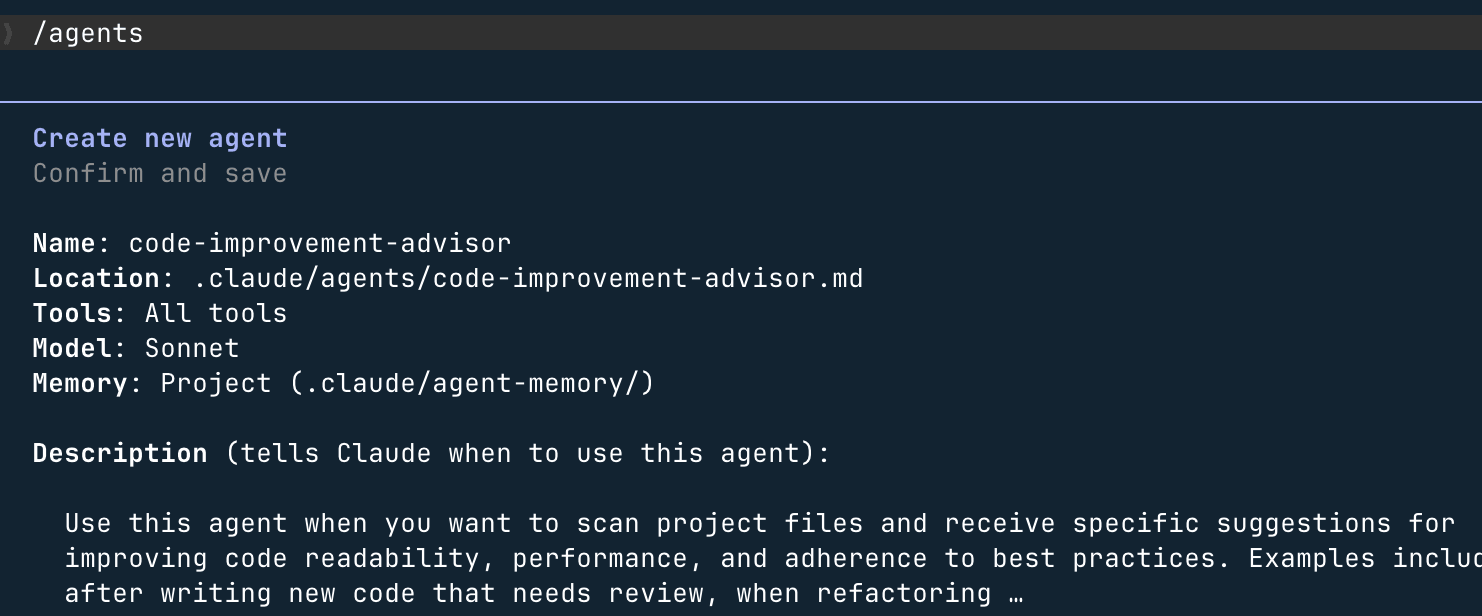This screenshot has height=616, width=1482.
Task: Click the description line starting Use this agent
Action: [760, 523]
